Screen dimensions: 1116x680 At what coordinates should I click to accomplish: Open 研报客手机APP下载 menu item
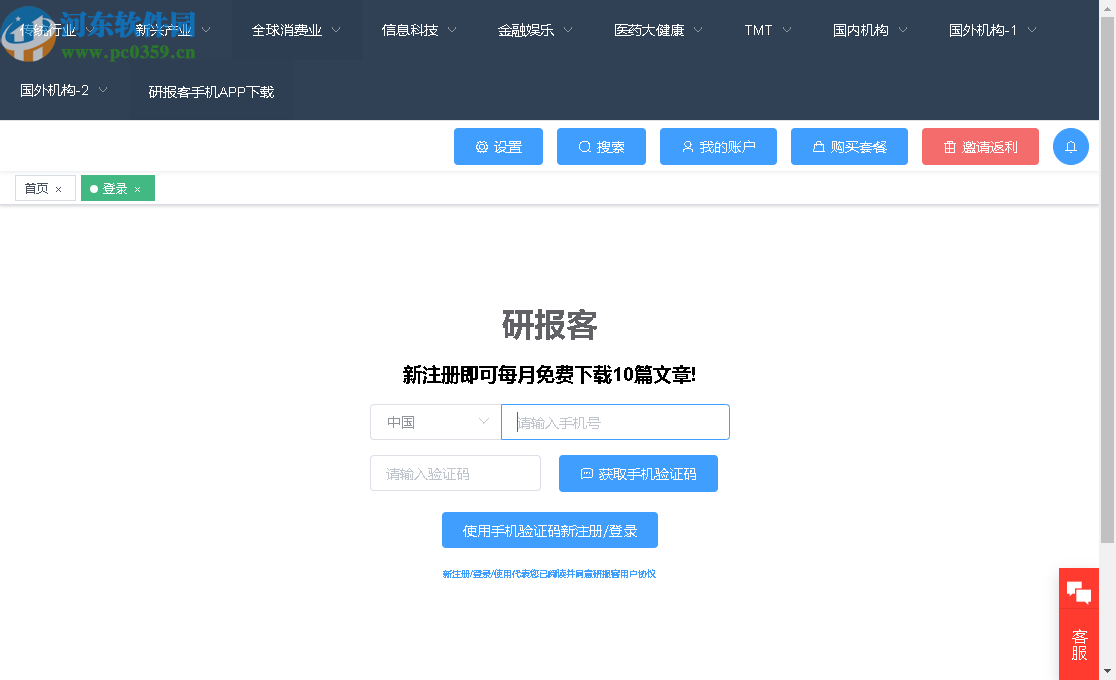pos(210,91)
